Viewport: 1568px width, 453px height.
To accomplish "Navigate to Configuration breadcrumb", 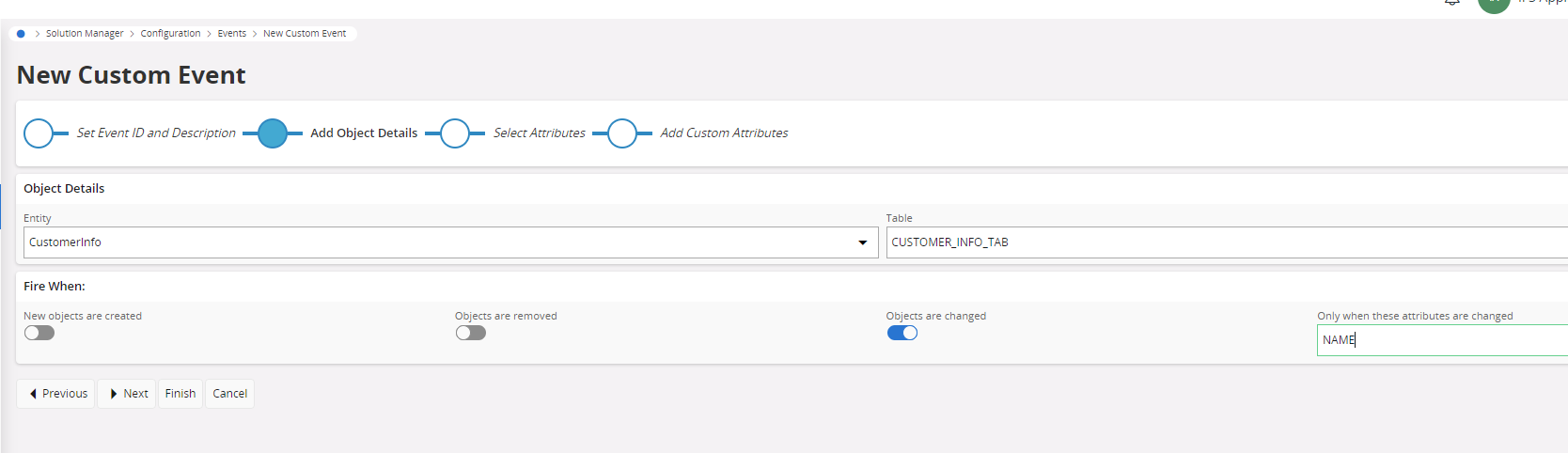I will 170,34.
